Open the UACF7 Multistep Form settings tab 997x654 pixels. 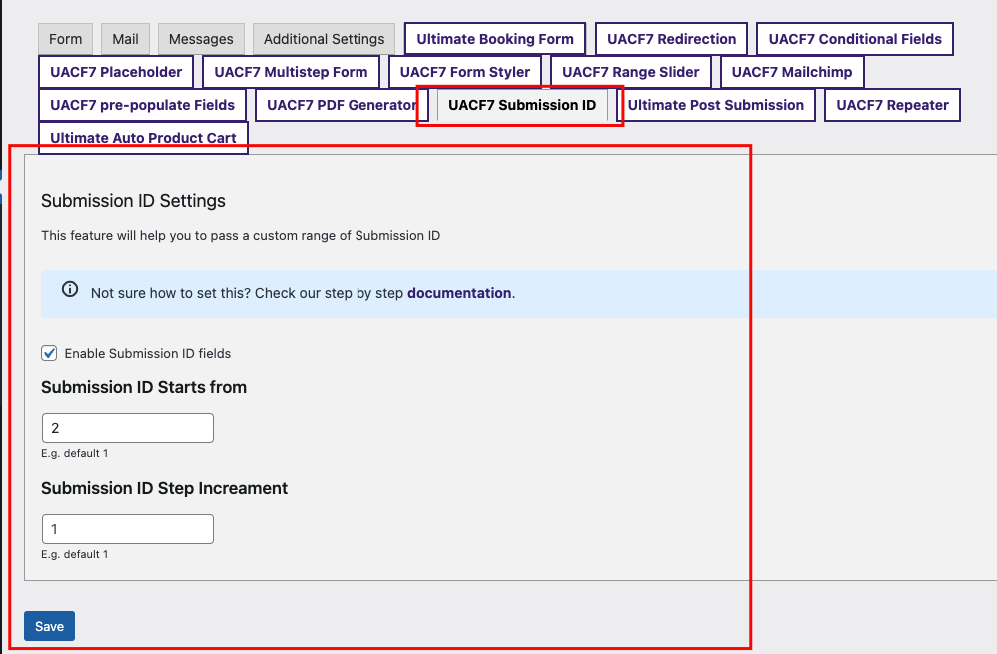point(290,71)
